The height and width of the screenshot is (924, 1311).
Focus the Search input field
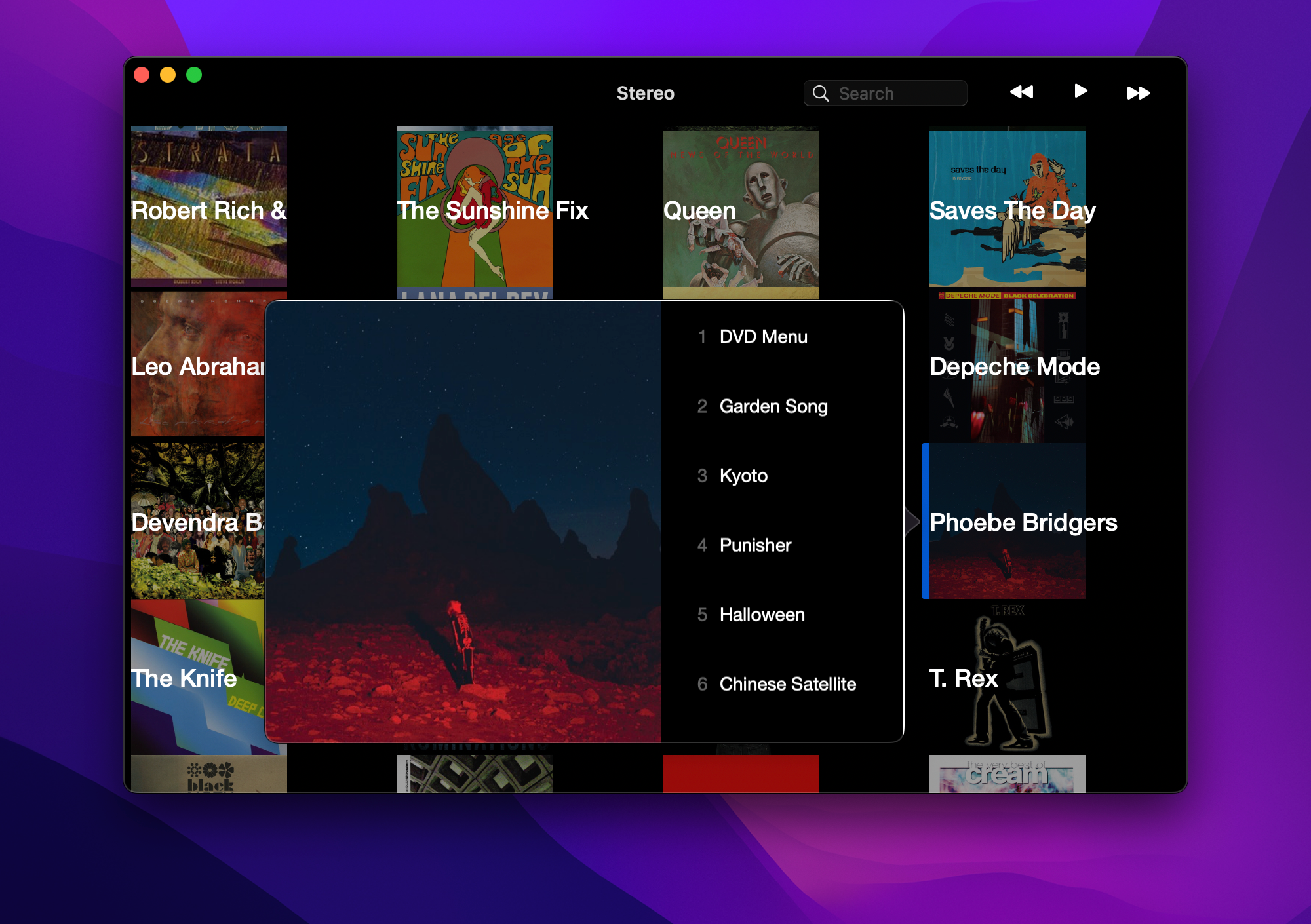tap(886, 93)
